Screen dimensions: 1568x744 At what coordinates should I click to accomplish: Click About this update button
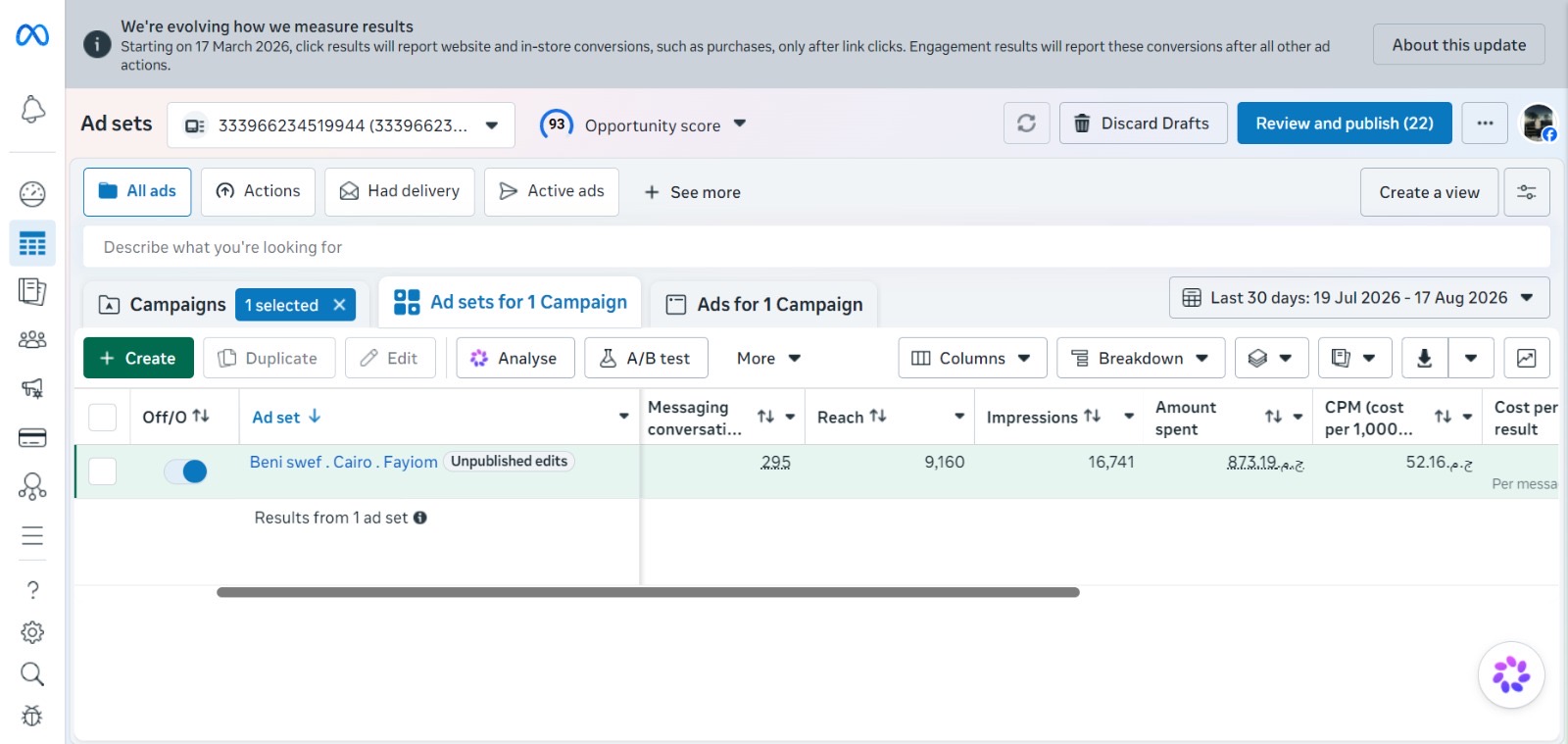point(1458,44)
